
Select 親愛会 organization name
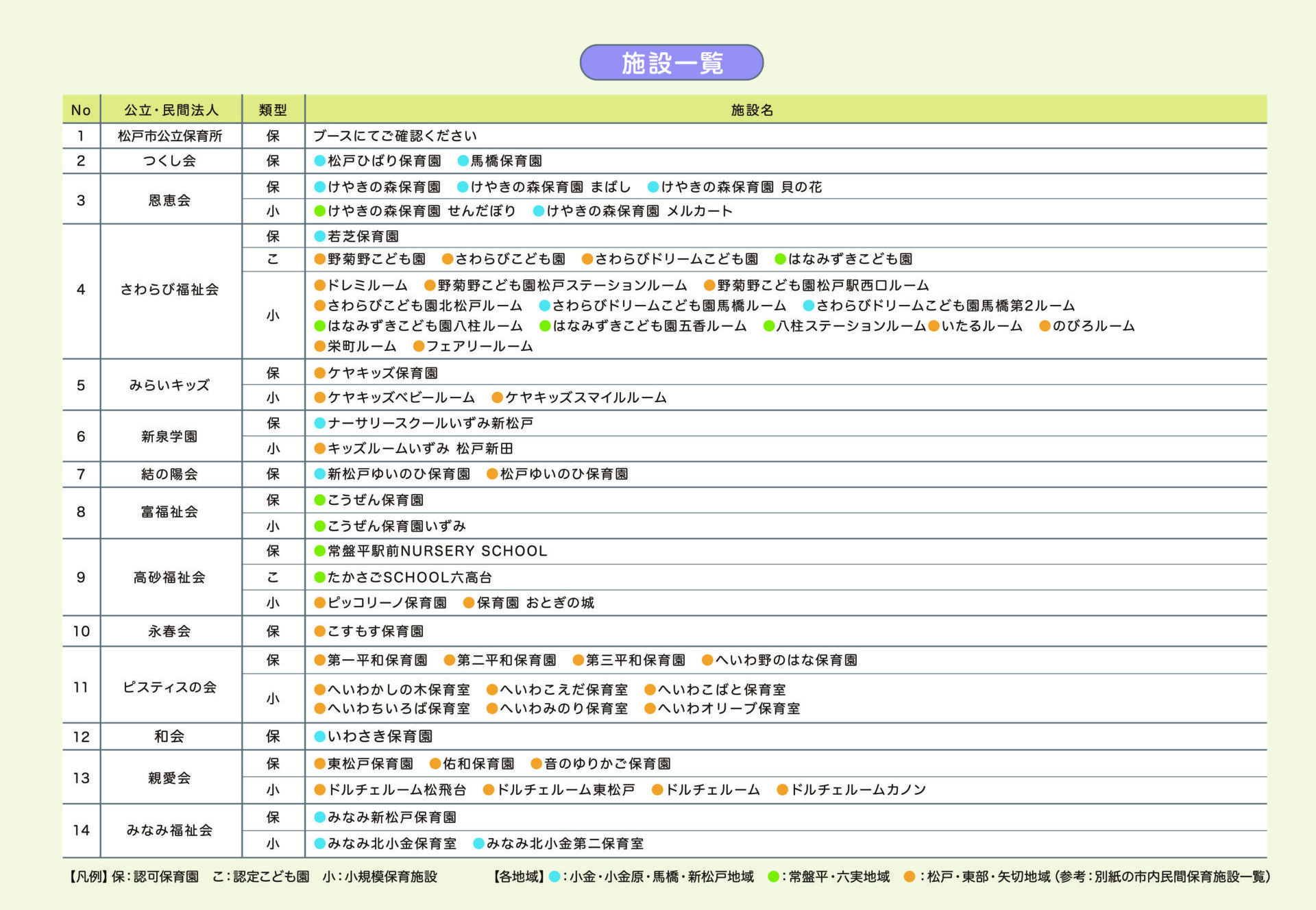pos(170,778)
